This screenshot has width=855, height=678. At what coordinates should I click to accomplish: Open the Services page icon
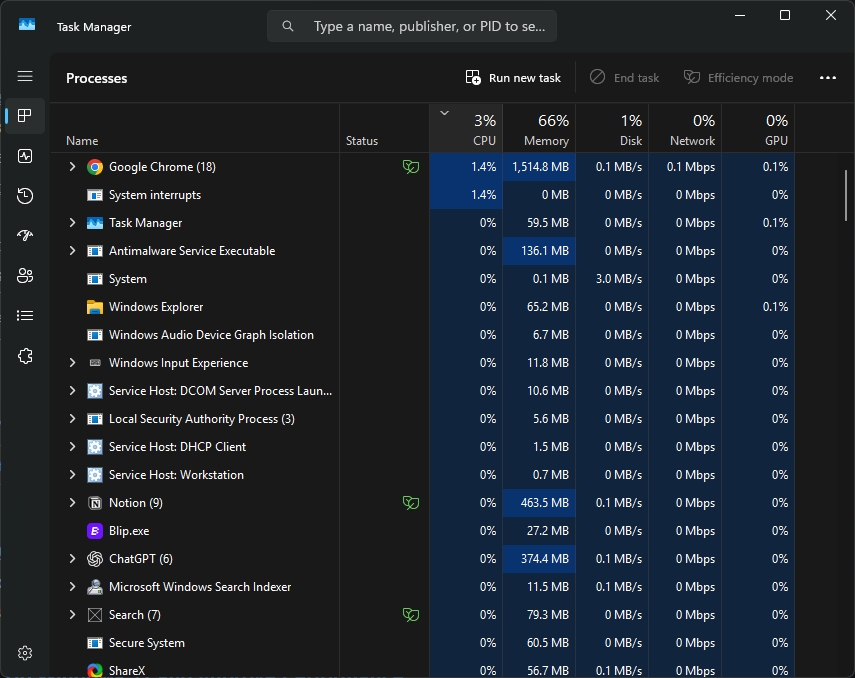coord(25,356)
